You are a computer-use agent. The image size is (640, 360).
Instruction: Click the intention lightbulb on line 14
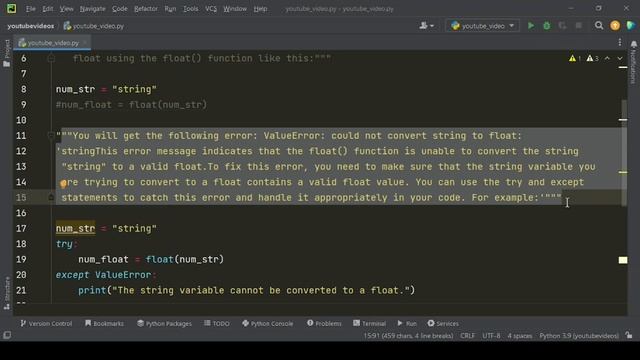(63, 183)
